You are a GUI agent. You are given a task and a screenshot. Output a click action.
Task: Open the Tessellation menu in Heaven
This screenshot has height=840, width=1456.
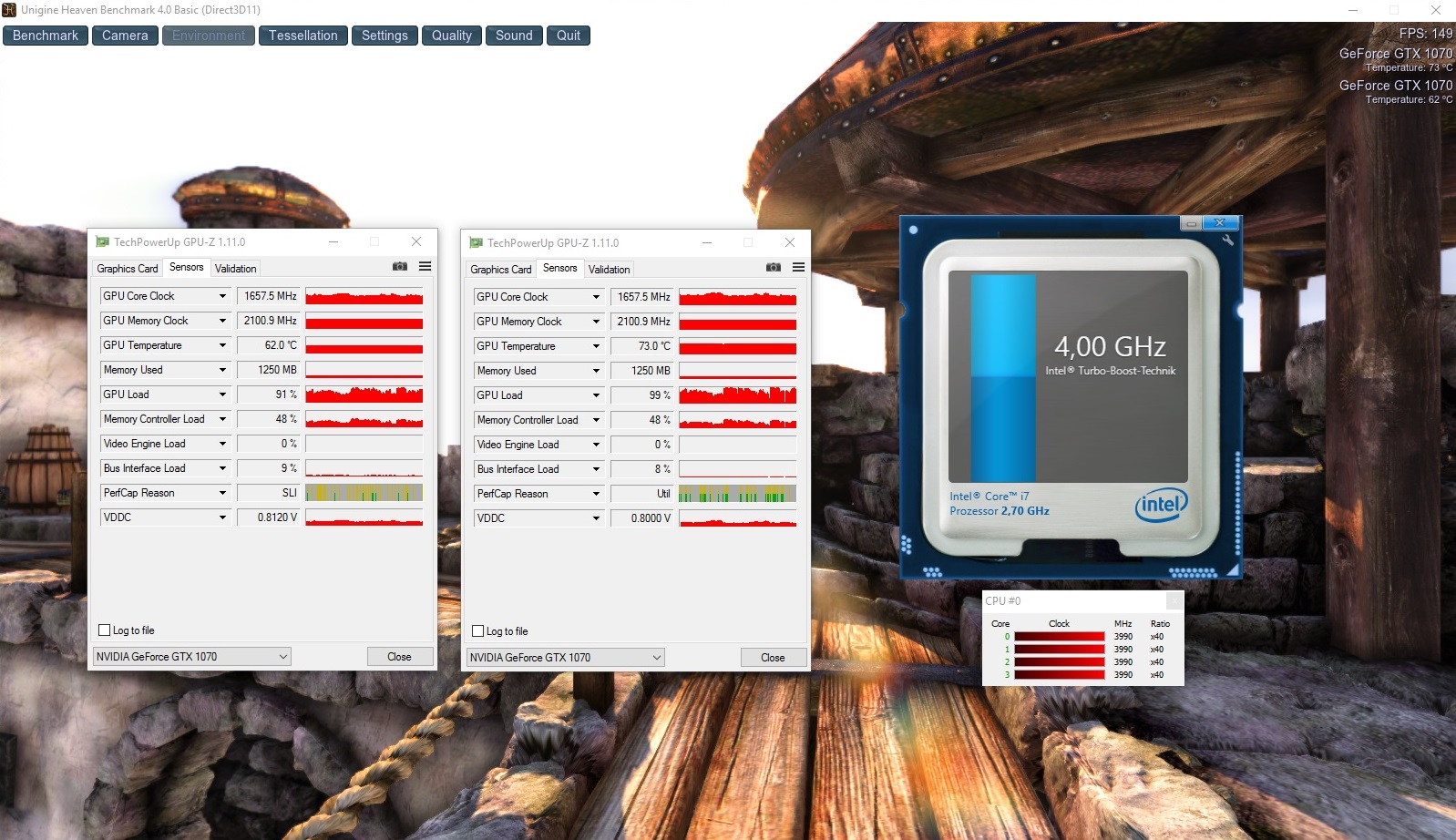coord(303,36)
